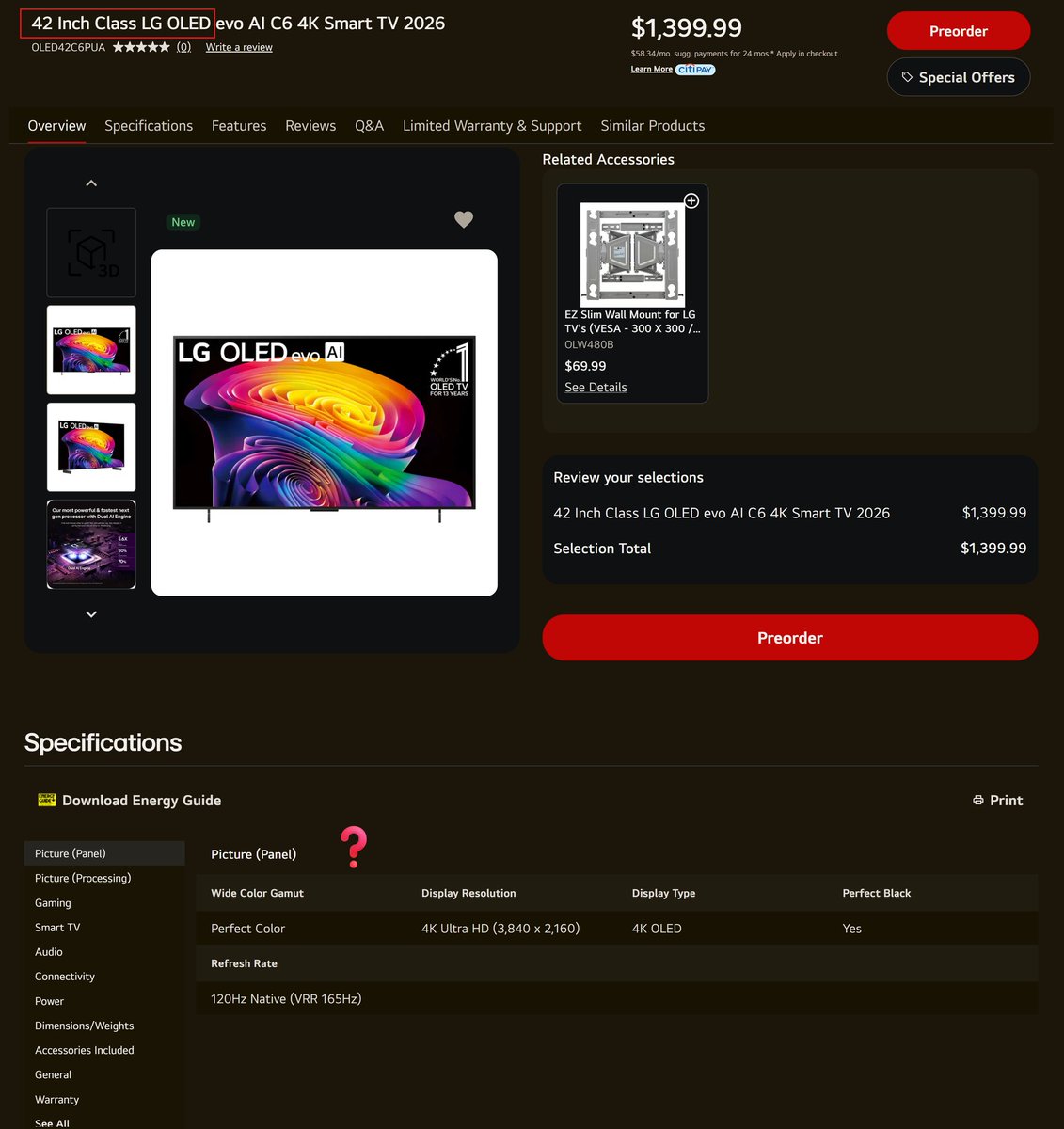
Task: Click the 4K OLED display type value
Action: coord(657,929)
